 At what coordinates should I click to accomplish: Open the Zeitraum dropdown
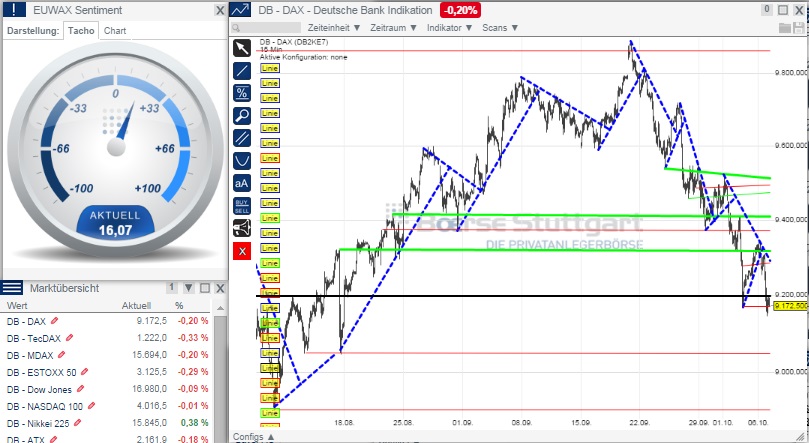393,28
